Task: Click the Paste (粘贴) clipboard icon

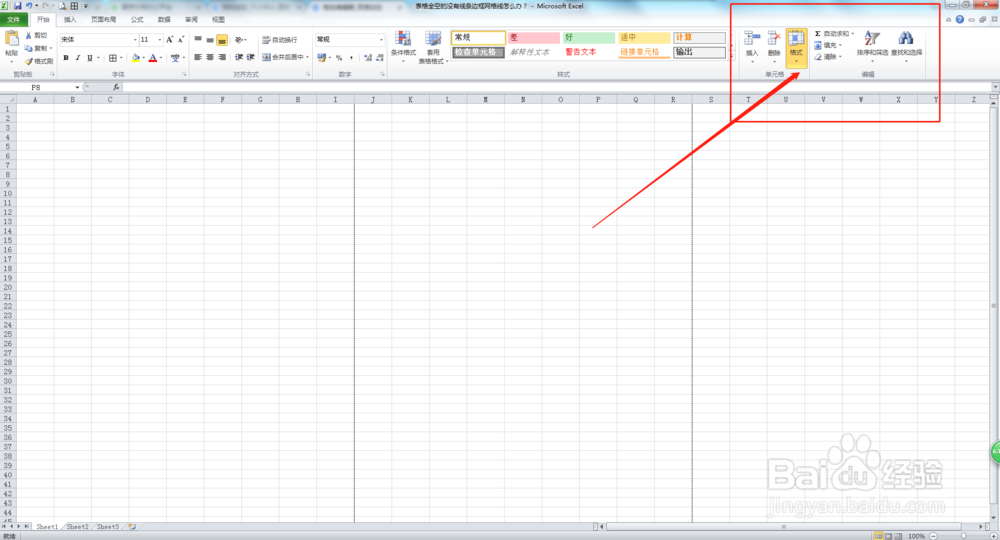Action: [x=11, y=38]
